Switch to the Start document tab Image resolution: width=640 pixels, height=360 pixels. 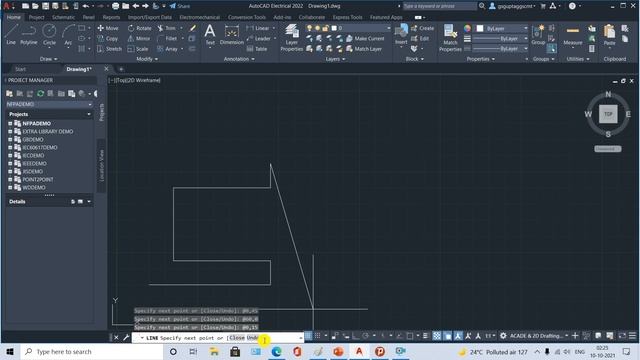(x=20, y=69)
